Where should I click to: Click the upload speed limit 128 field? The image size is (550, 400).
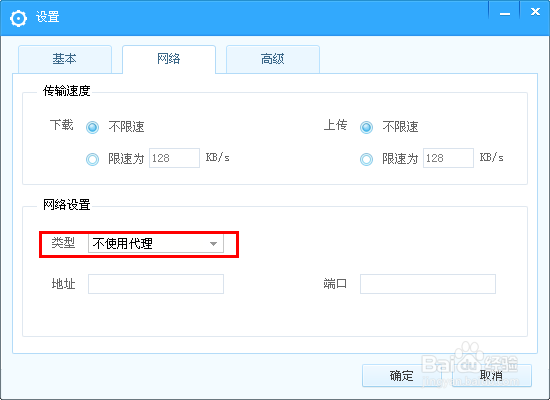click(x=448, y=158)
